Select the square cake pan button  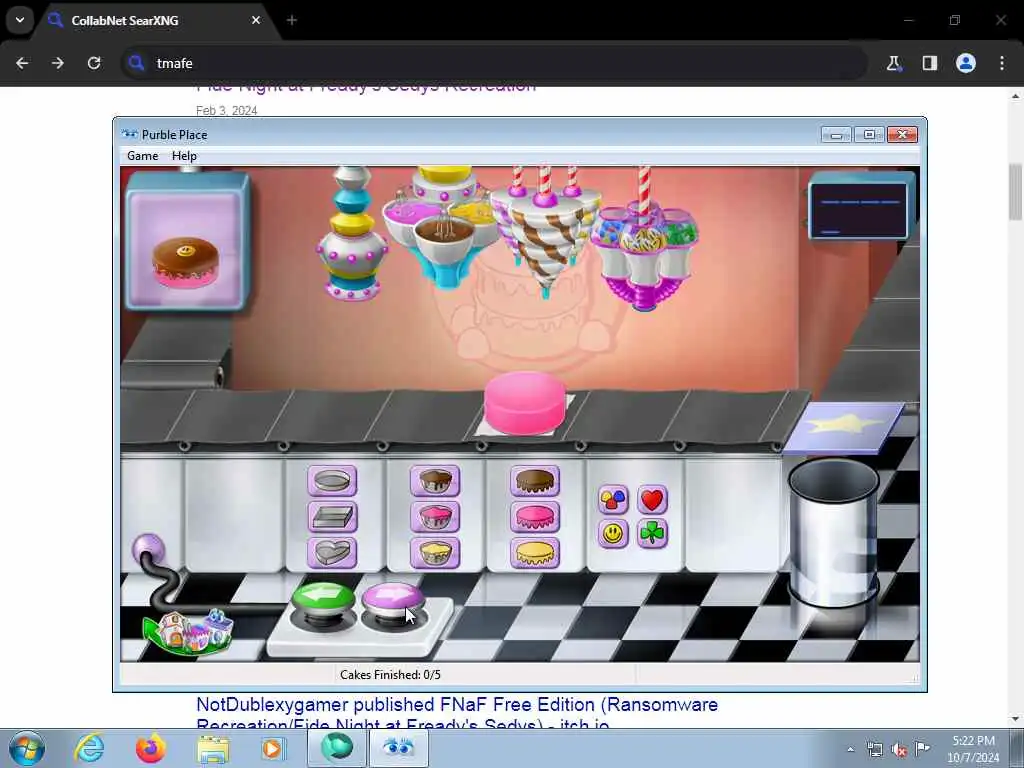[x=332, y=517]
